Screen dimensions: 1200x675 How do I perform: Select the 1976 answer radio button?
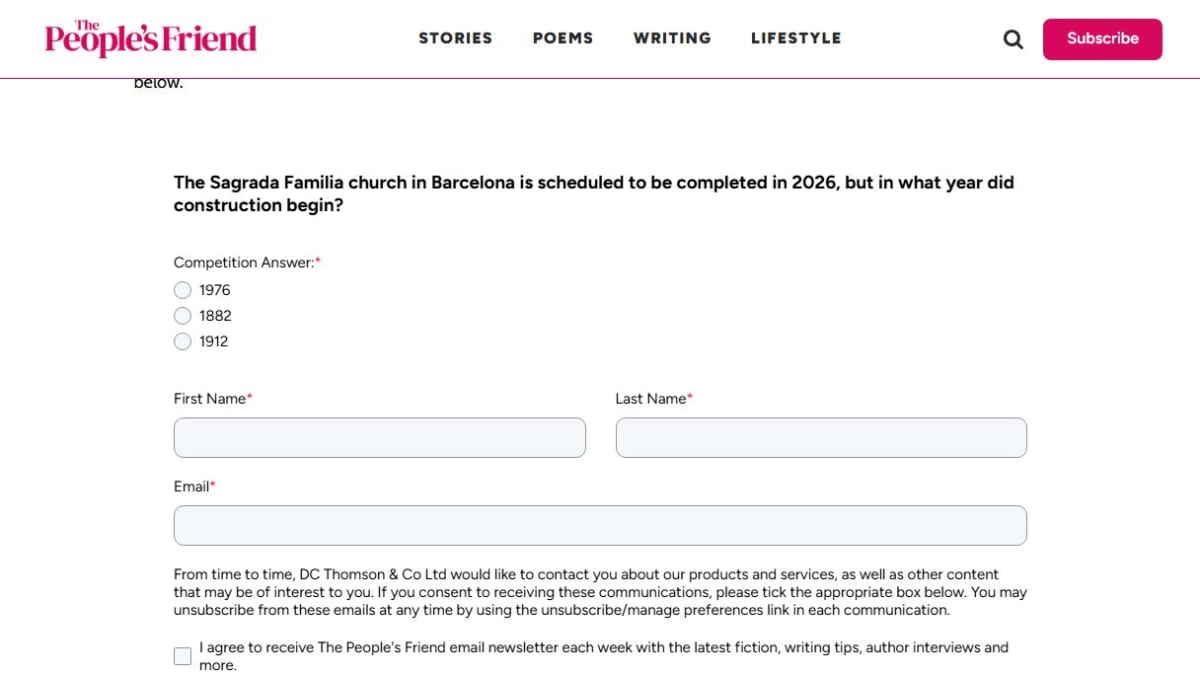point(182,290)
